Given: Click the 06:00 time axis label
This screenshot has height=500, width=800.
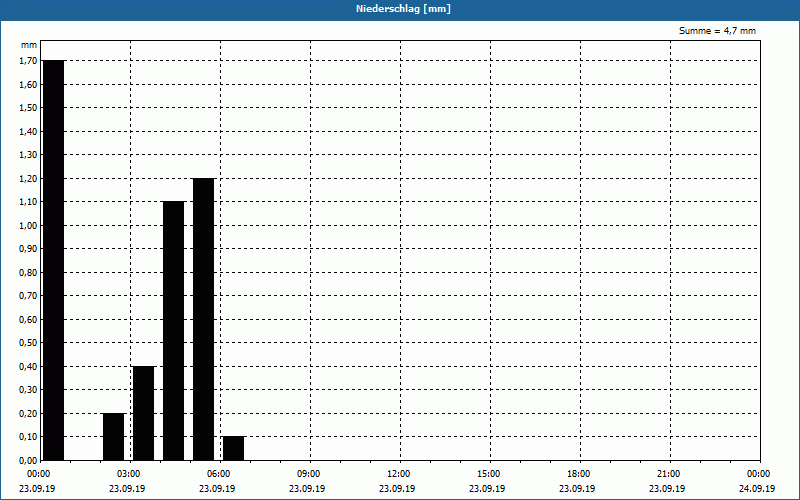Looking at the screenshot, I should tap(219, 474).
